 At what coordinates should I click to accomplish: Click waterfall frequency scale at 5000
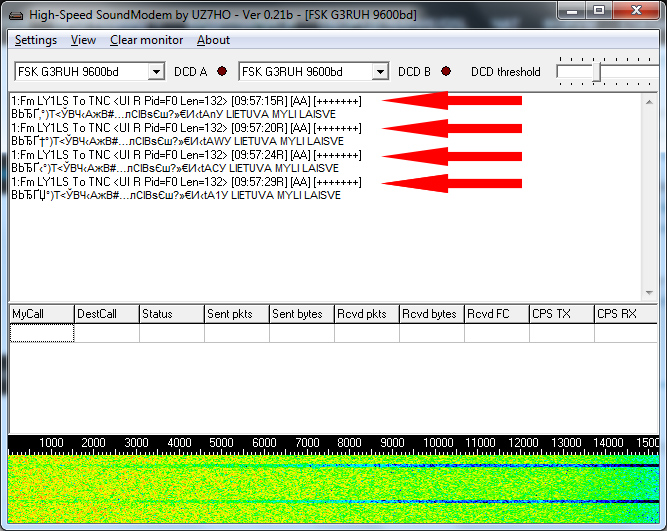[x=221, y=442]
